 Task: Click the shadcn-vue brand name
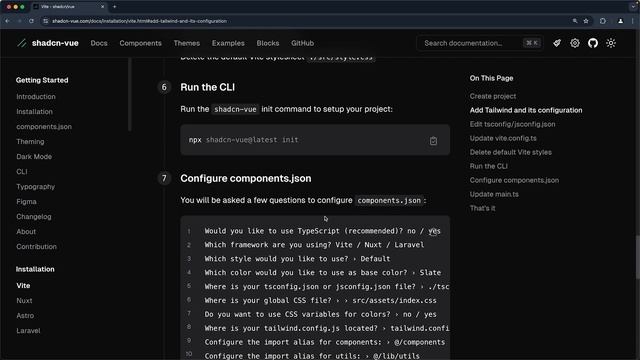[x=55, y=43]
